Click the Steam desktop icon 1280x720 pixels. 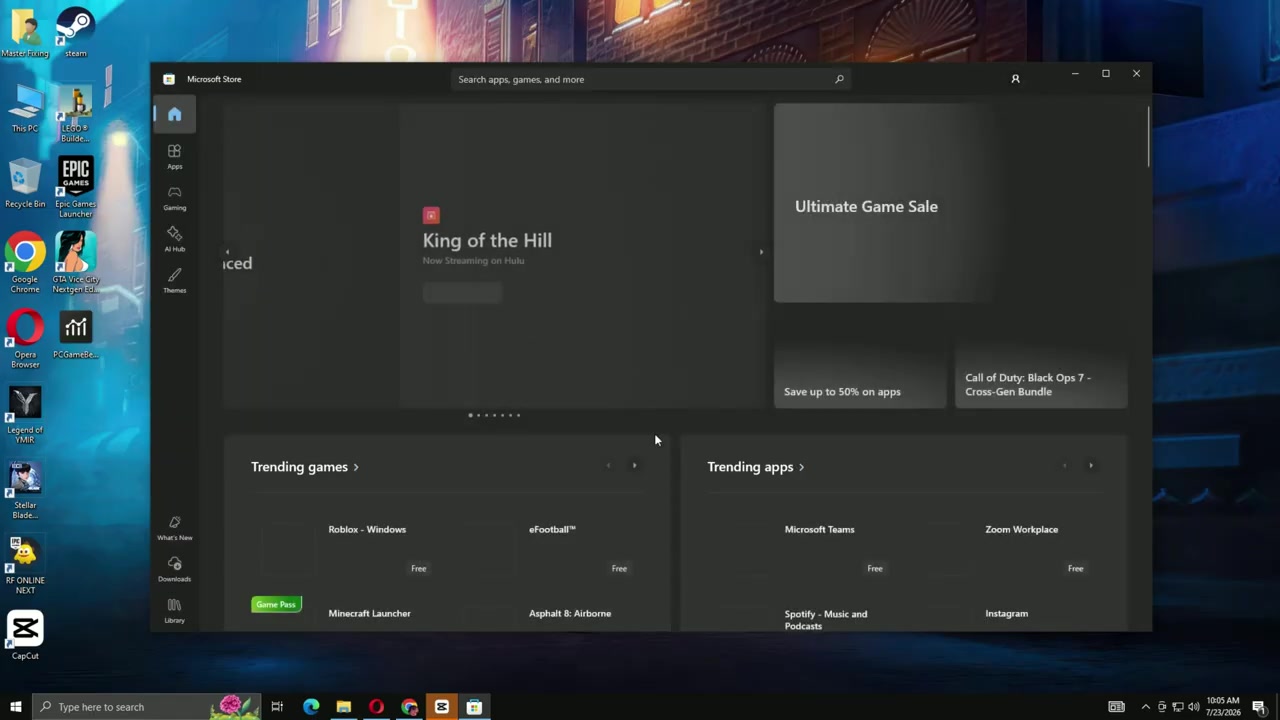(x=75, y=33)
